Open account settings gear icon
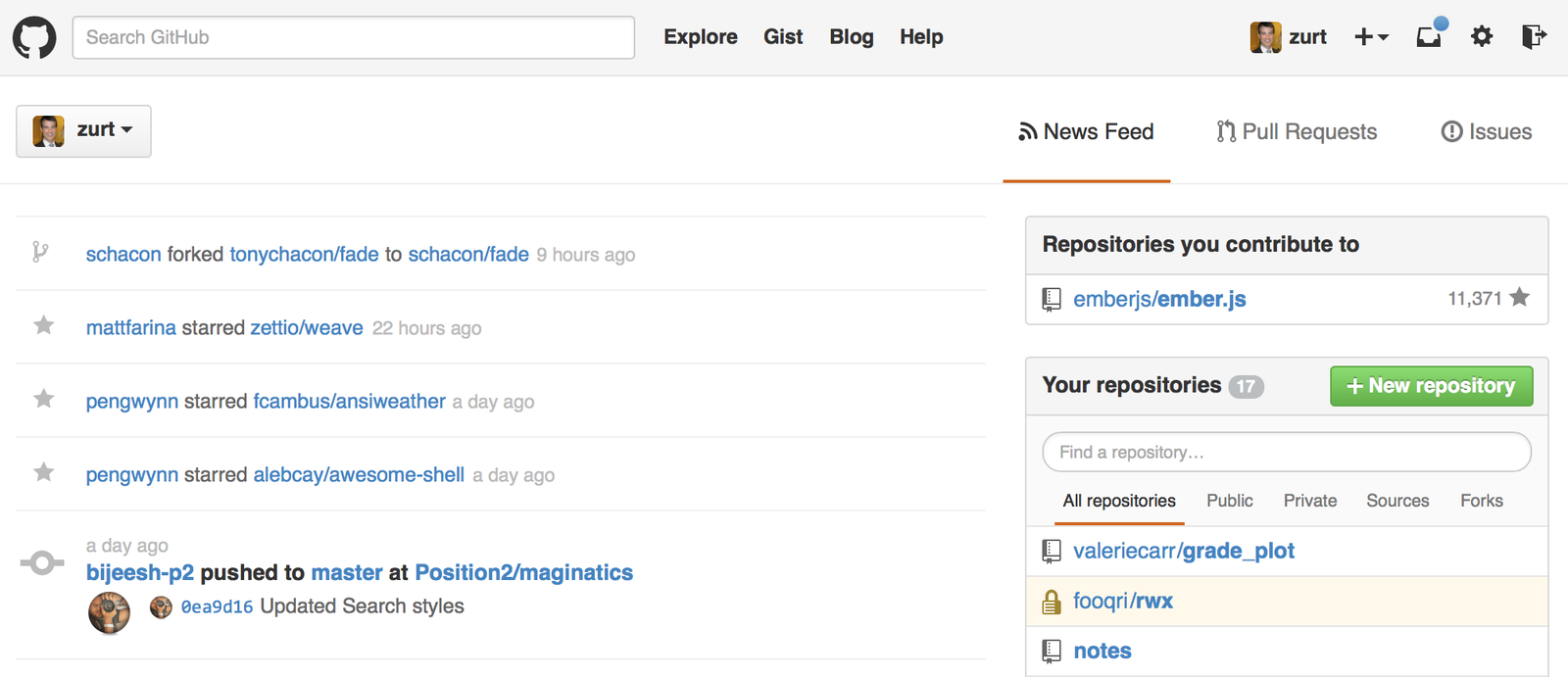1568x677 pixels. [1482, 36]
